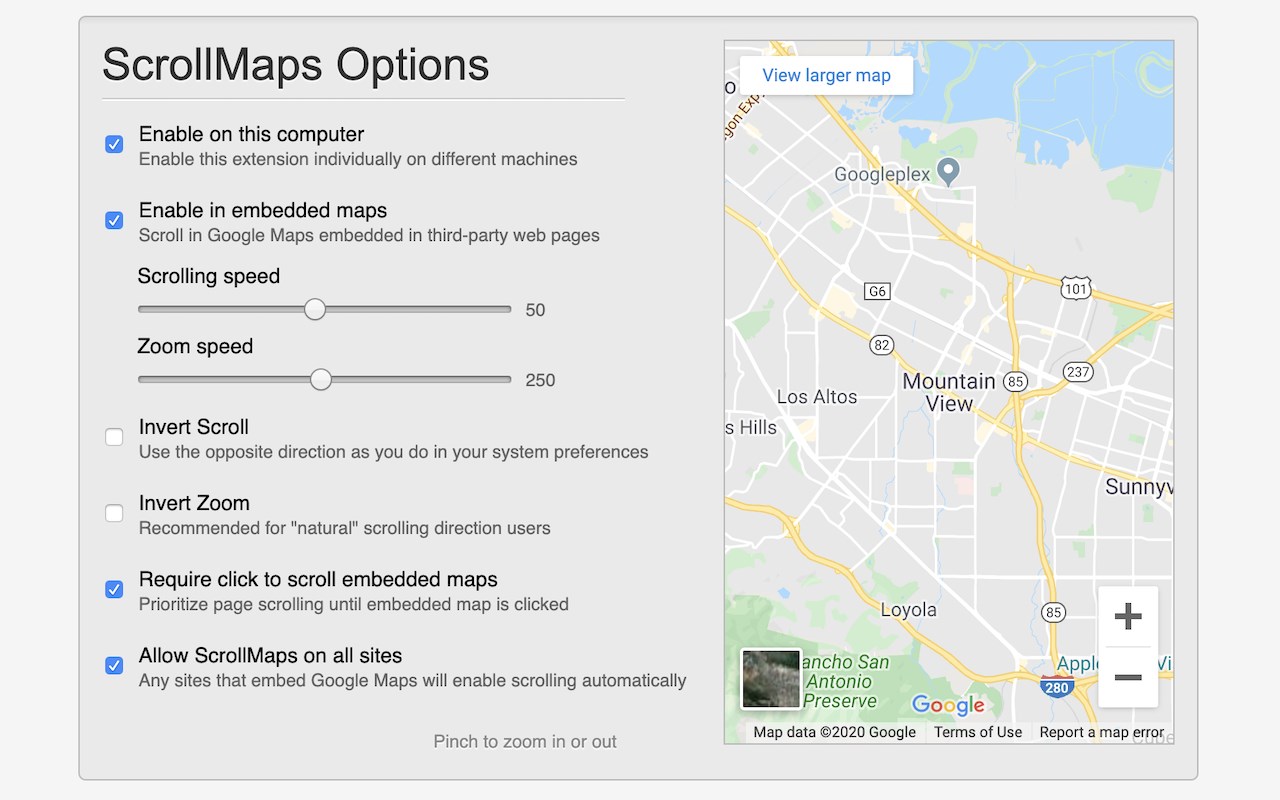Open the View larger map link
The image size is (1280, 800).
point(826,75)
